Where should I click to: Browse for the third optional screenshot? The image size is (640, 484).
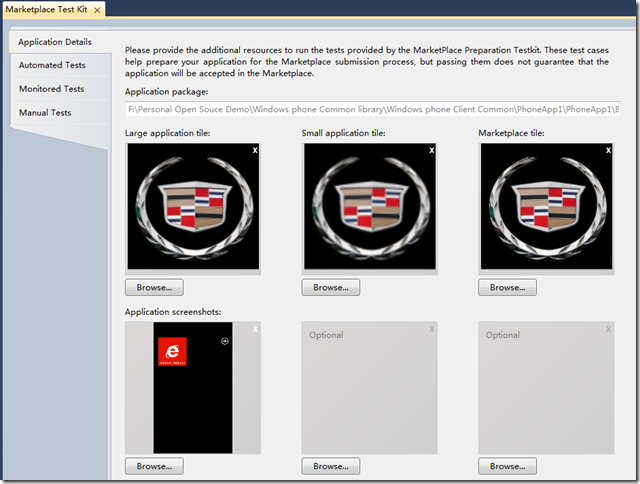tap(508, 466)
